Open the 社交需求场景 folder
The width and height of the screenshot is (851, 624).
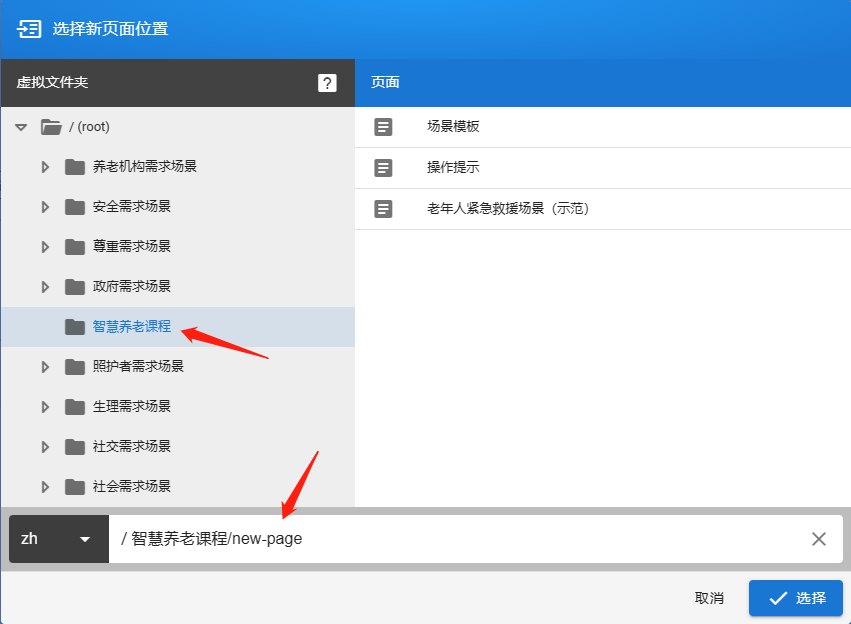[131, 447]
